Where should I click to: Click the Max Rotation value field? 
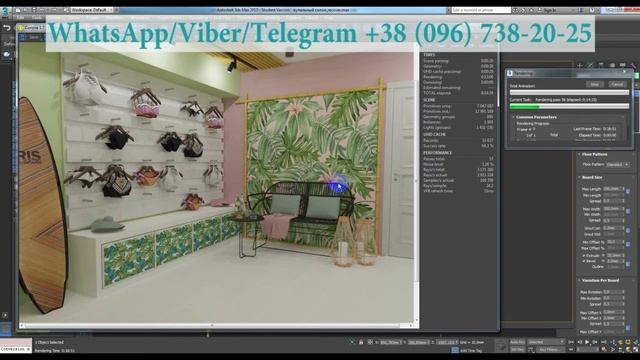(x=612, y=292)
